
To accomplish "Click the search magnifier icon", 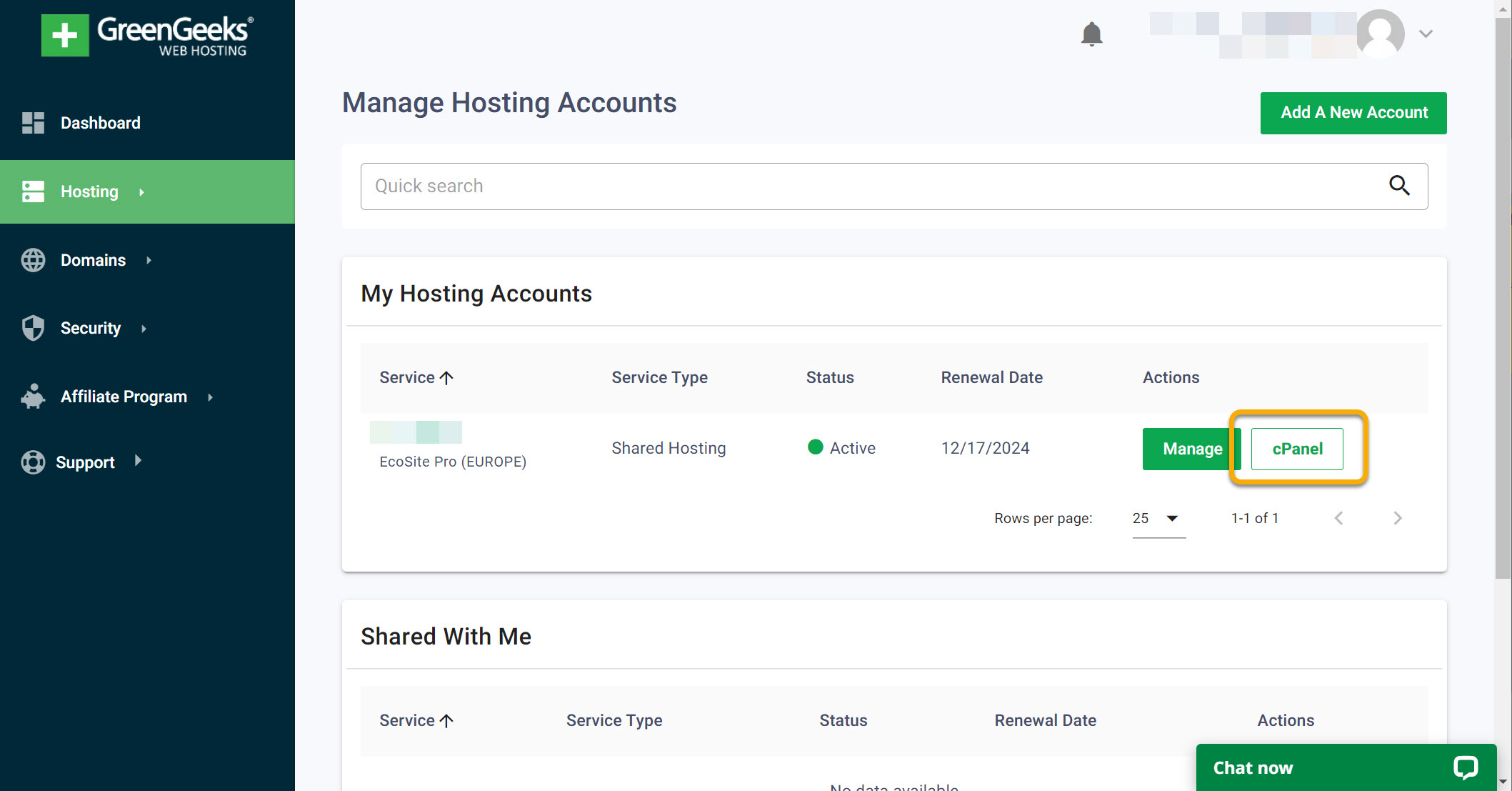I will pyautogui.click(x=1398, y=186).
